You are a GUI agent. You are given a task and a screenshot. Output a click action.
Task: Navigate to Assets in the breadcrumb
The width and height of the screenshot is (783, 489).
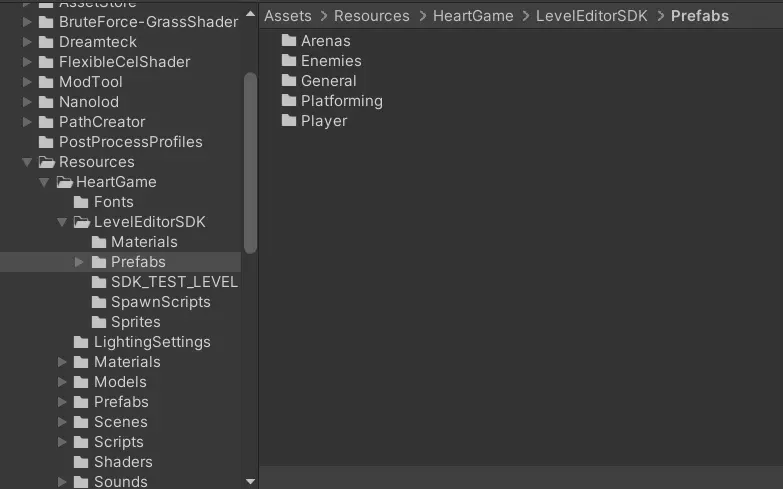point(287,16)
